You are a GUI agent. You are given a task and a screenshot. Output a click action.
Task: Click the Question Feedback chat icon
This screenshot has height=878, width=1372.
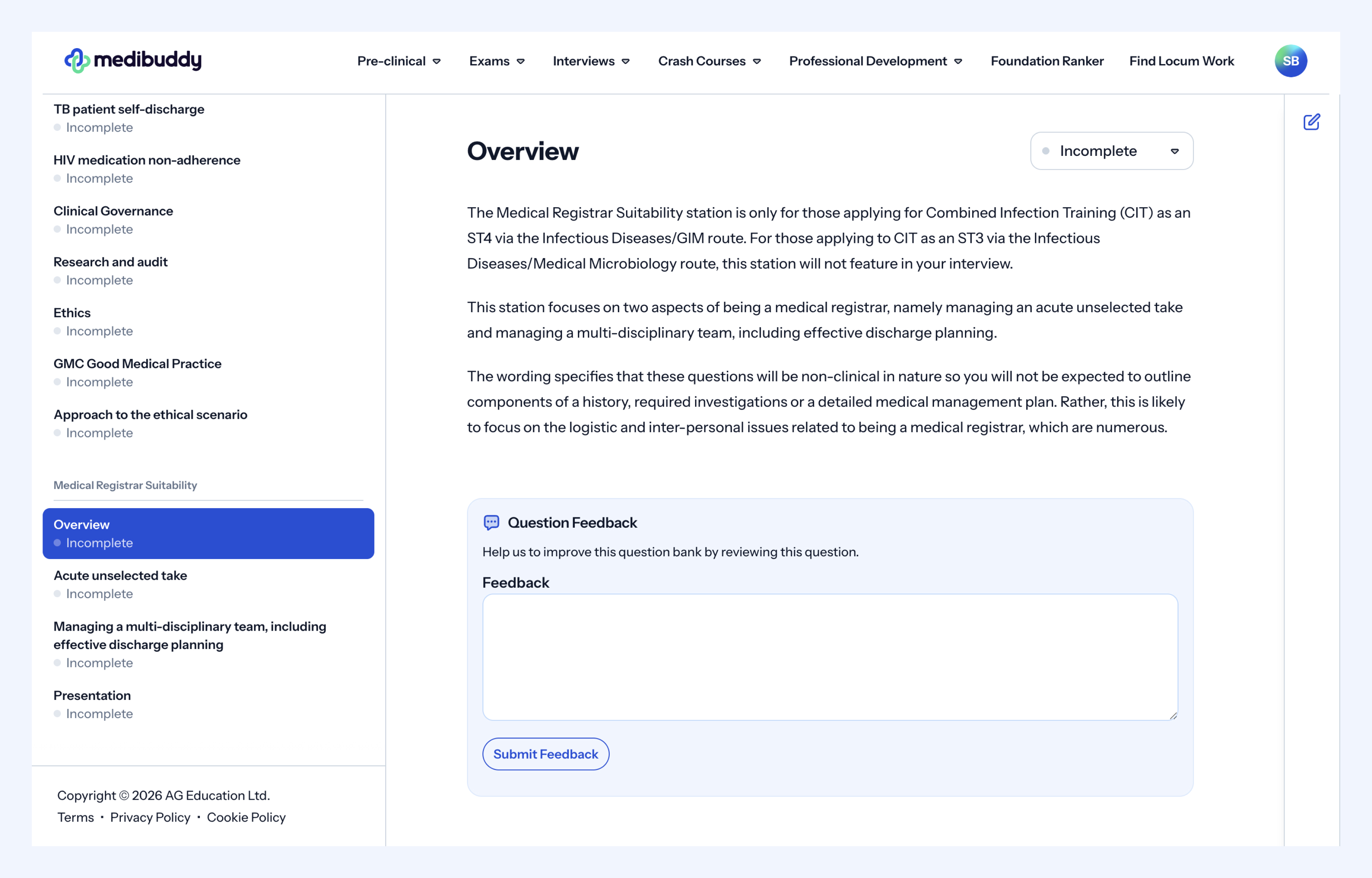tap(491, 522)
